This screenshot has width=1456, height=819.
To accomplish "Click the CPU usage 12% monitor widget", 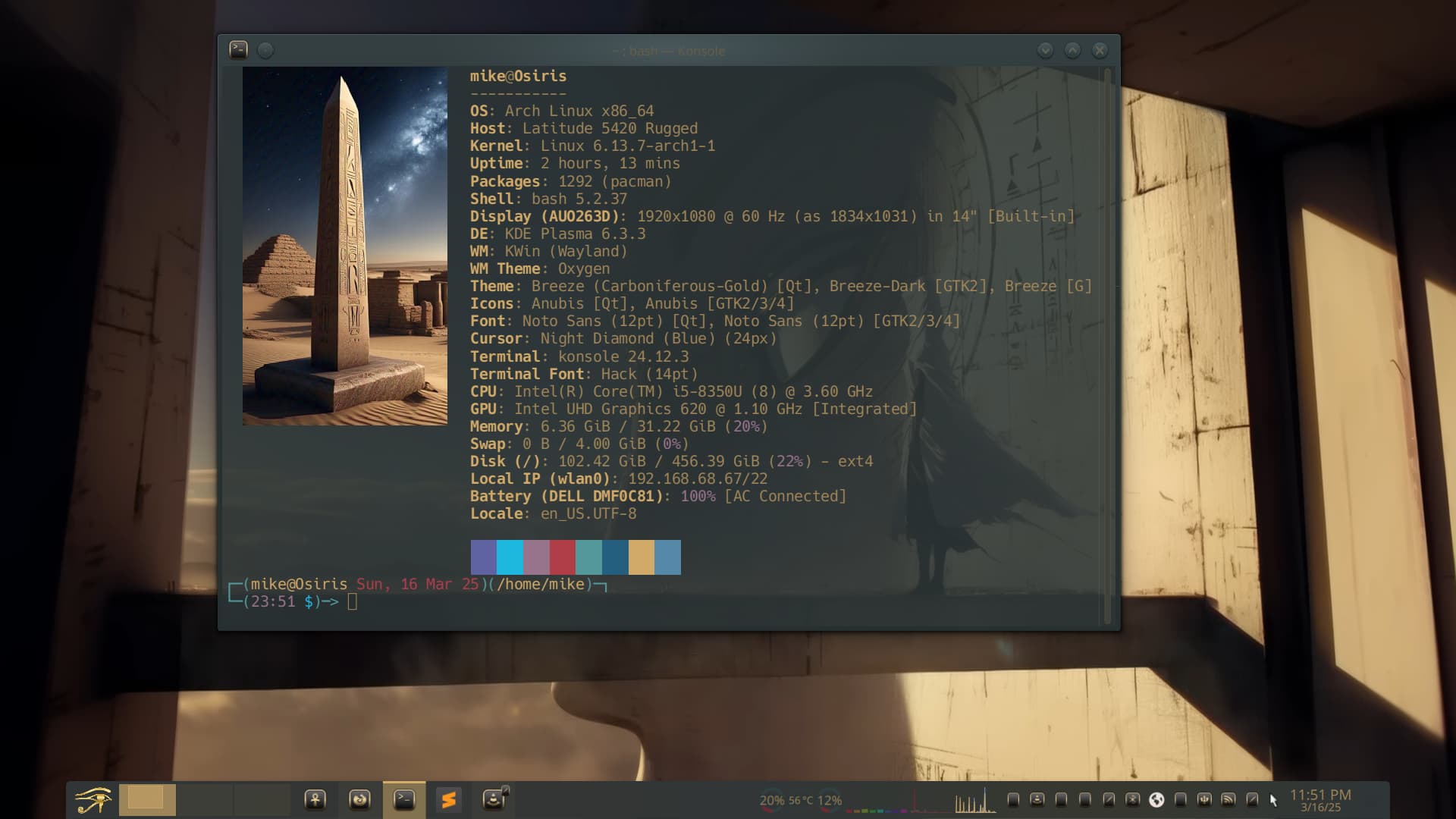I will click(x=829, y=800).
